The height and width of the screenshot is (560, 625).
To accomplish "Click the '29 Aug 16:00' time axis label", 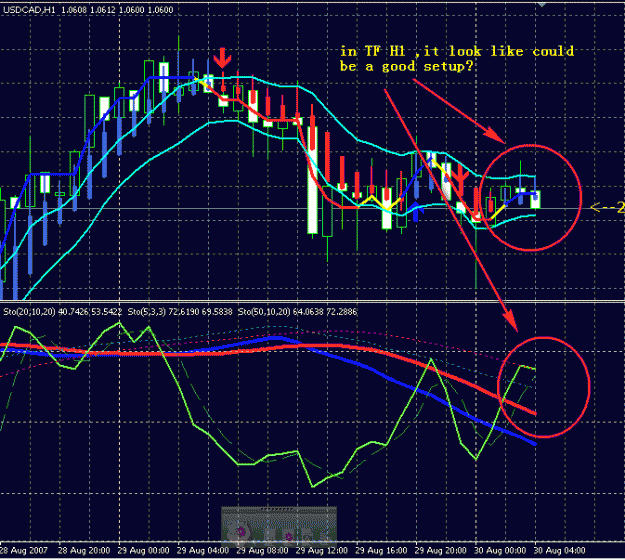I will click(x=381, y=550).
